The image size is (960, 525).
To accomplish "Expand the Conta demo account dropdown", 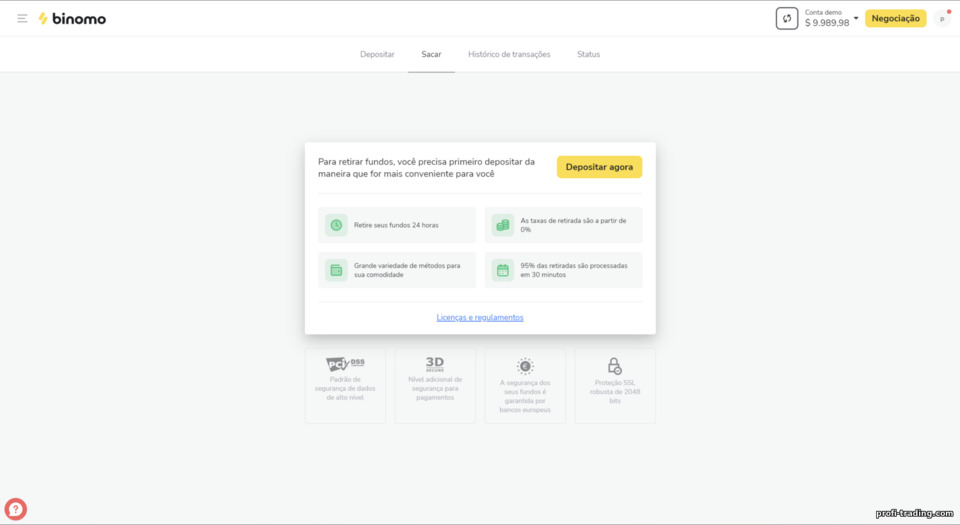I will (x=856, y=18).
